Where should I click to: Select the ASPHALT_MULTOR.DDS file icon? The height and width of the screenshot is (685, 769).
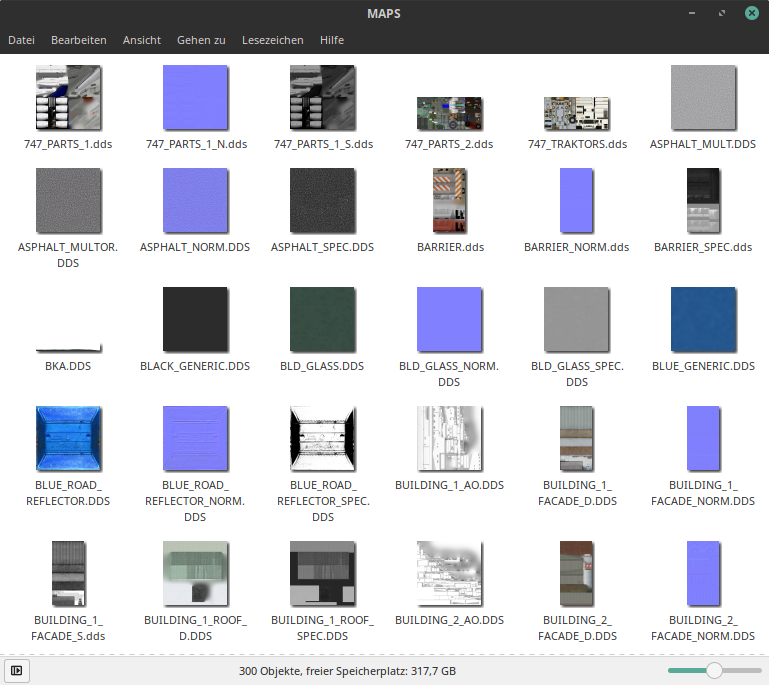point(68,200)
